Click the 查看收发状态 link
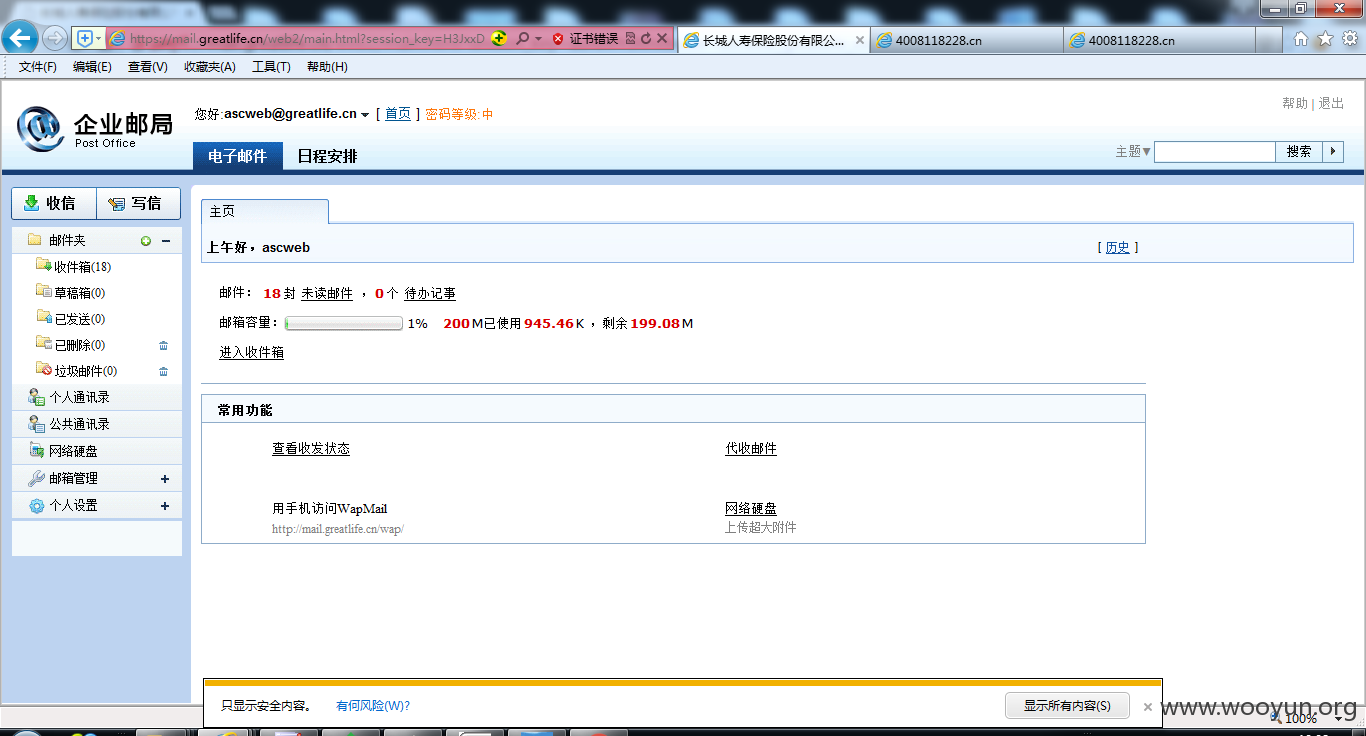The width and height of the screenshot is (1366, 736). point(311,449)
